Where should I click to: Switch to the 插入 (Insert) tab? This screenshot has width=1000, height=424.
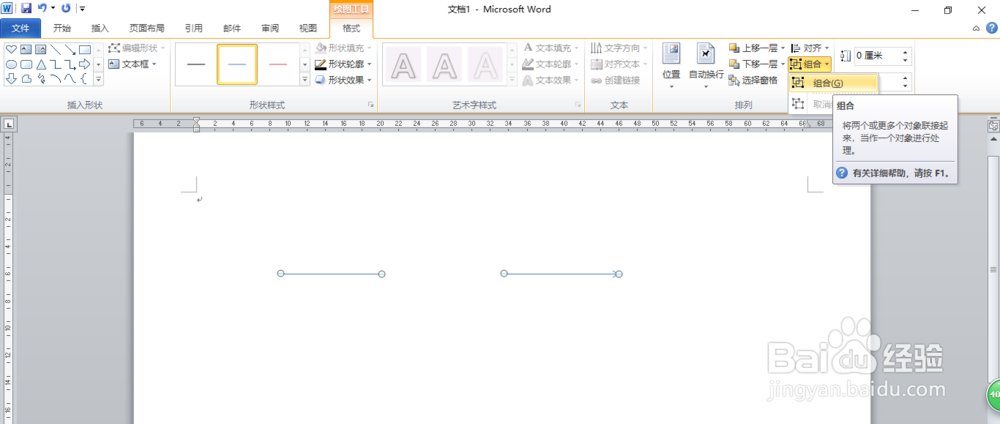100,28
